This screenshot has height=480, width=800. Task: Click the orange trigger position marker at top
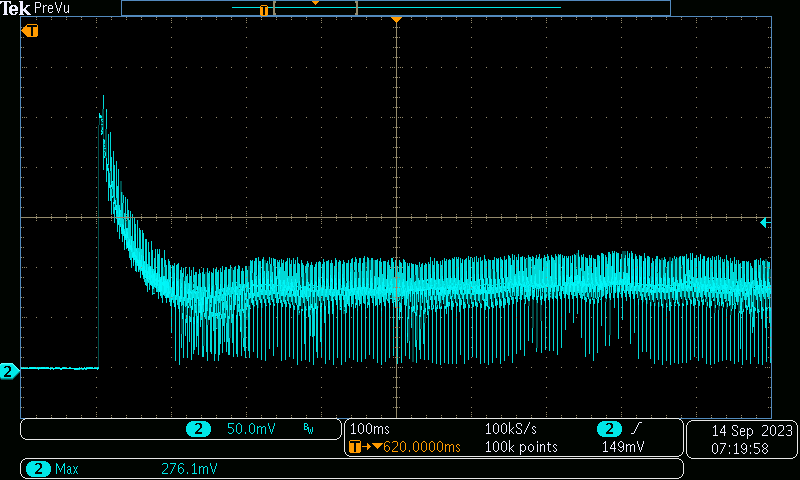[397, 20]
